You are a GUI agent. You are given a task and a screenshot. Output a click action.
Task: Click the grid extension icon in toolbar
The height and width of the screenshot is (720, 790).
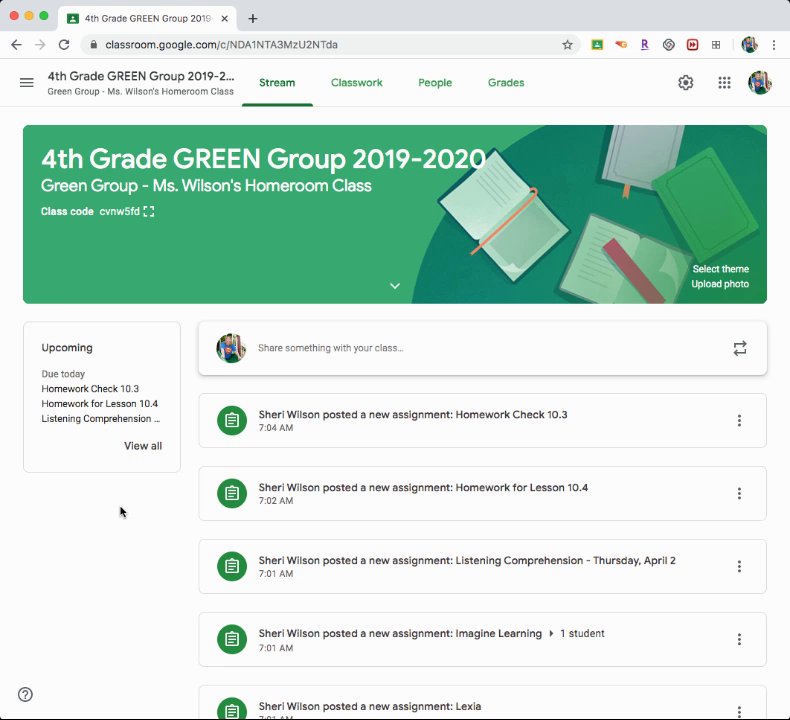(x=716, y=45)
